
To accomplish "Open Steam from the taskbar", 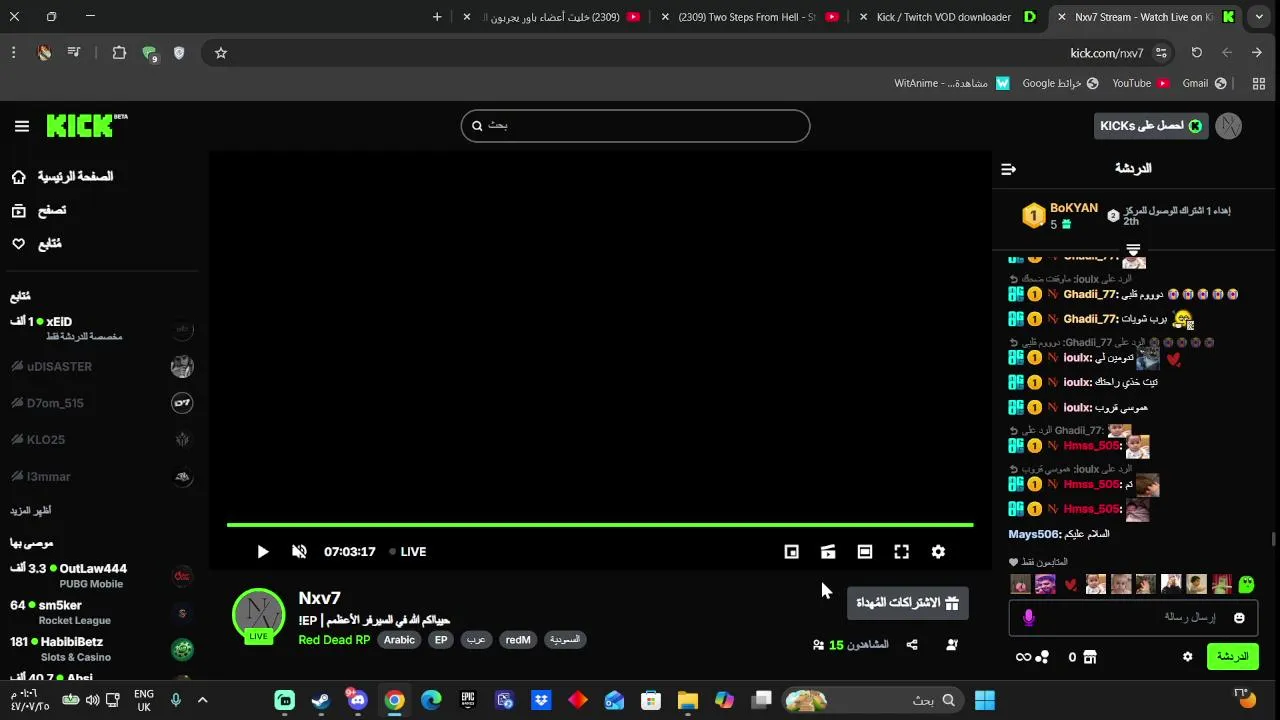I will click(x=321, y=700).
